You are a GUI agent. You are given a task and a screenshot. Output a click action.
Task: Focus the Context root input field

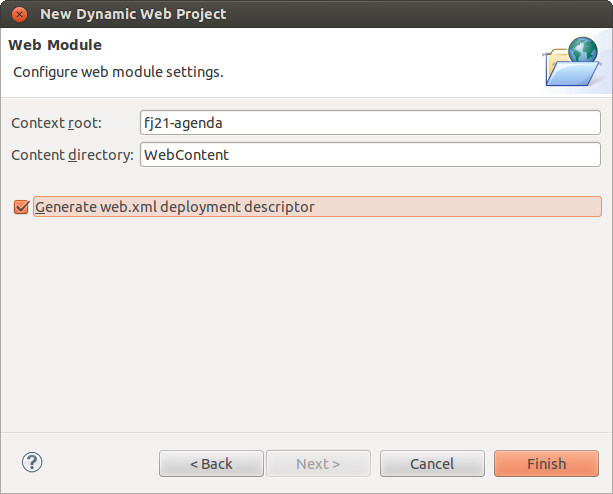(x=370, y=123)
